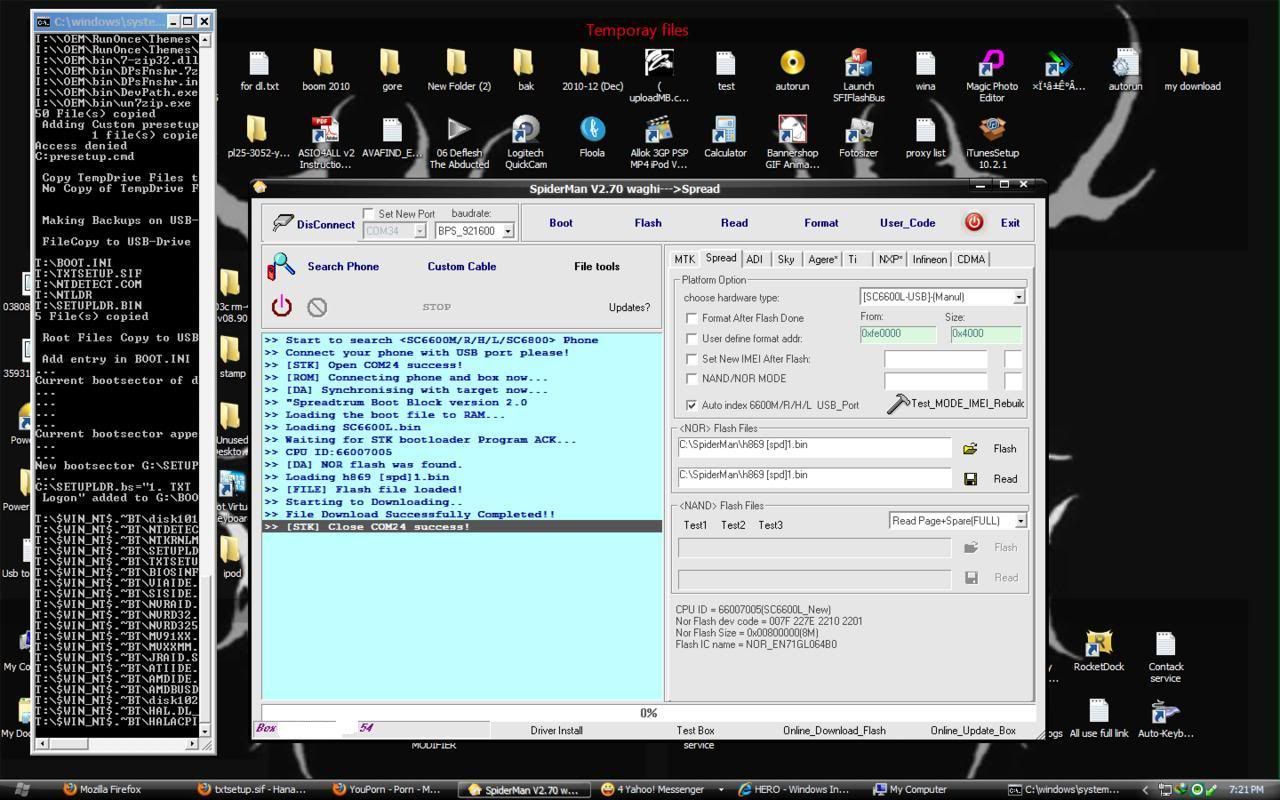Screen dimensions: 1280x800
Task: Click the NOR Flash open-folder icon
Action: tap(970, 449)
